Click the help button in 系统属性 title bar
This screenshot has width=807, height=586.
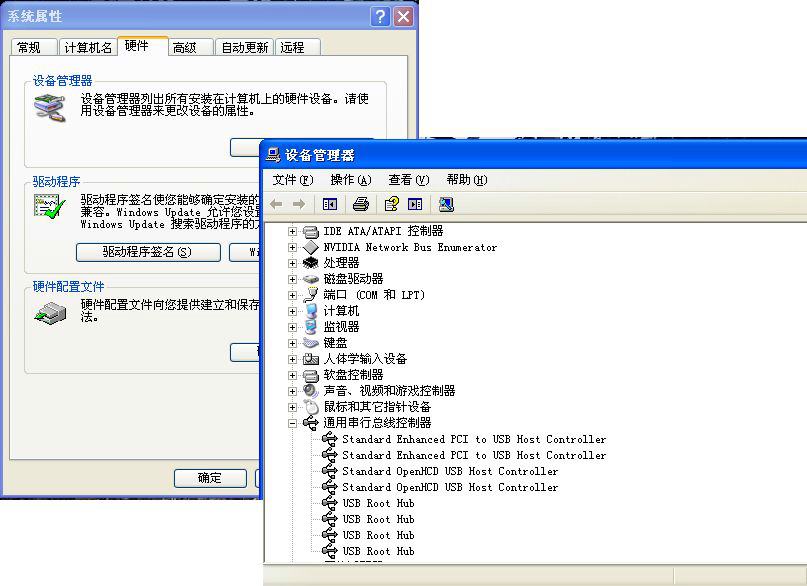(x=380, y=16)
